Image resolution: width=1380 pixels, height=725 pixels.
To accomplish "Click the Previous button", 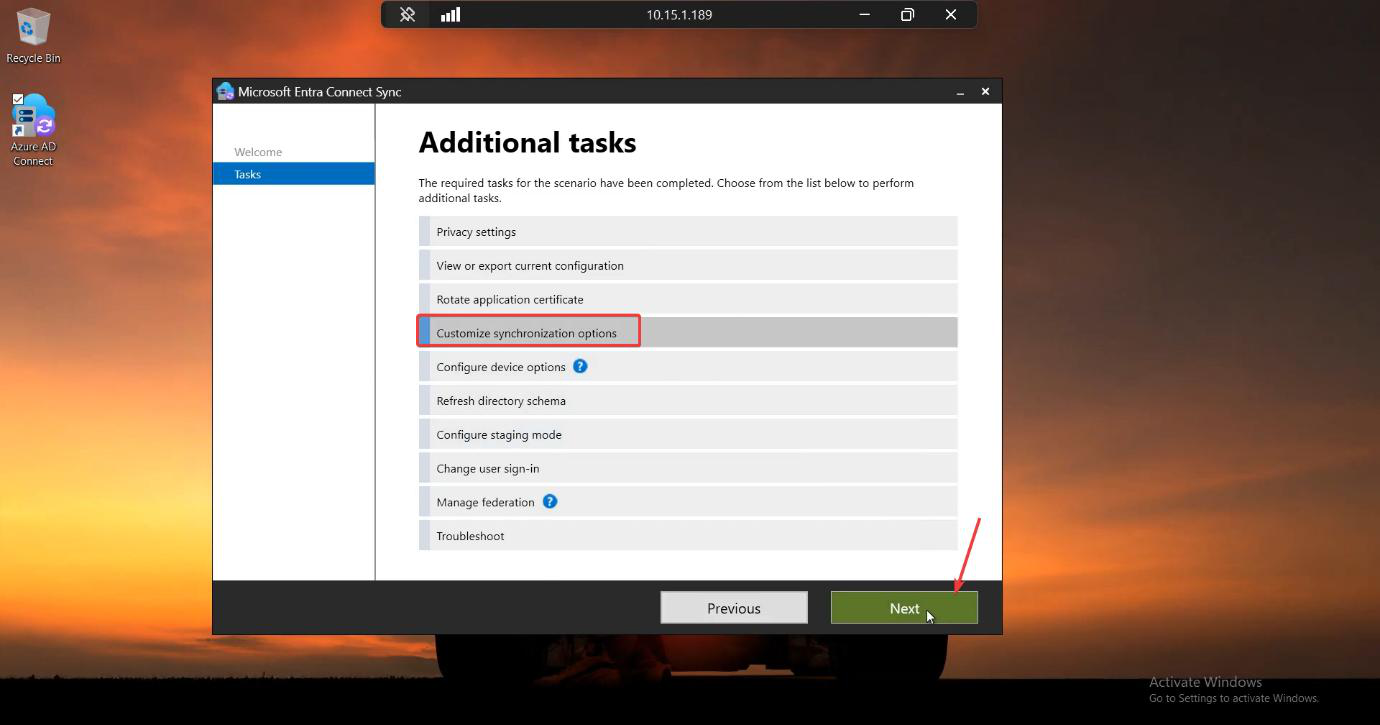I will click(x=734, y=608).
